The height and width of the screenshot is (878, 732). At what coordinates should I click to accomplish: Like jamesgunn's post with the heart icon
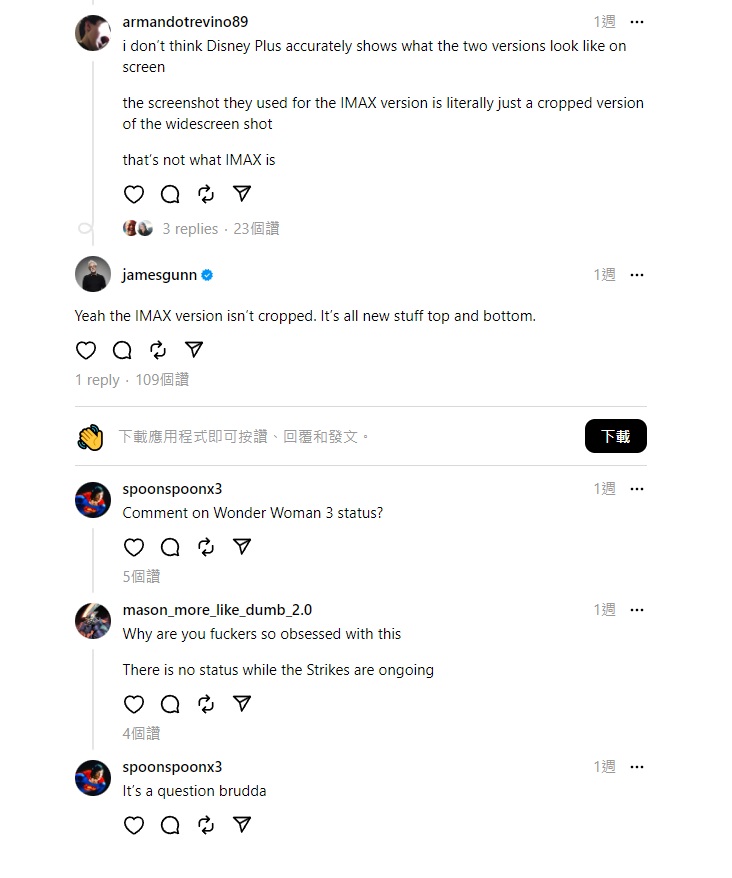pos(86,350)
